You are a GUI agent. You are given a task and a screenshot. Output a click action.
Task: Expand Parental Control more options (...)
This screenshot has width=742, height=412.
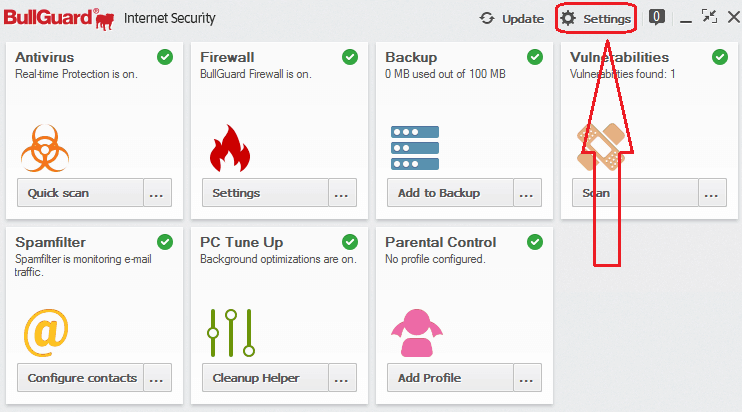click(x=527, y=377)
